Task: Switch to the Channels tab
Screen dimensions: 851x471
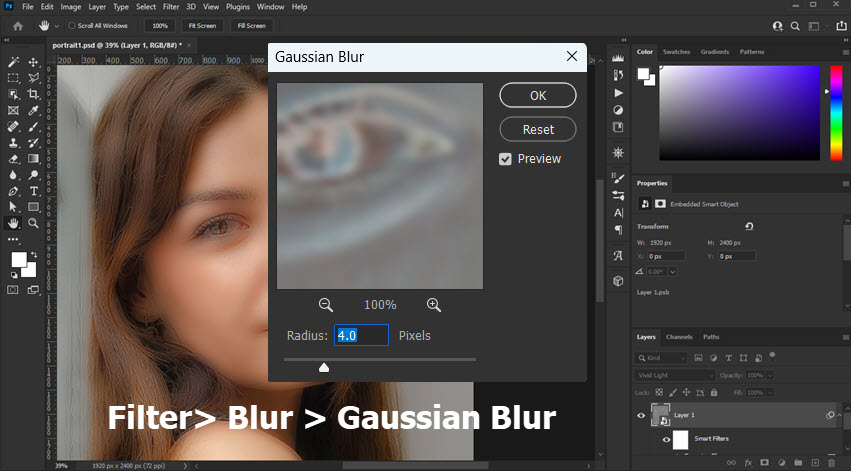Action: (679, 337)
